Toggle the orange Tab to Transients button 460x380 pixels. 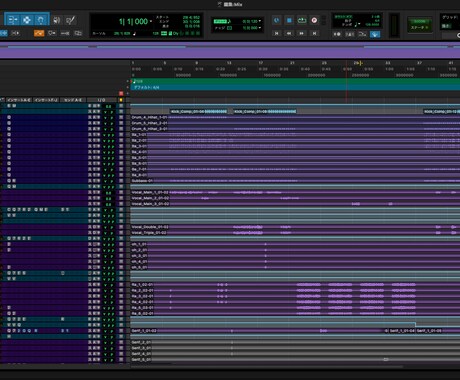(x=39, y=33)
